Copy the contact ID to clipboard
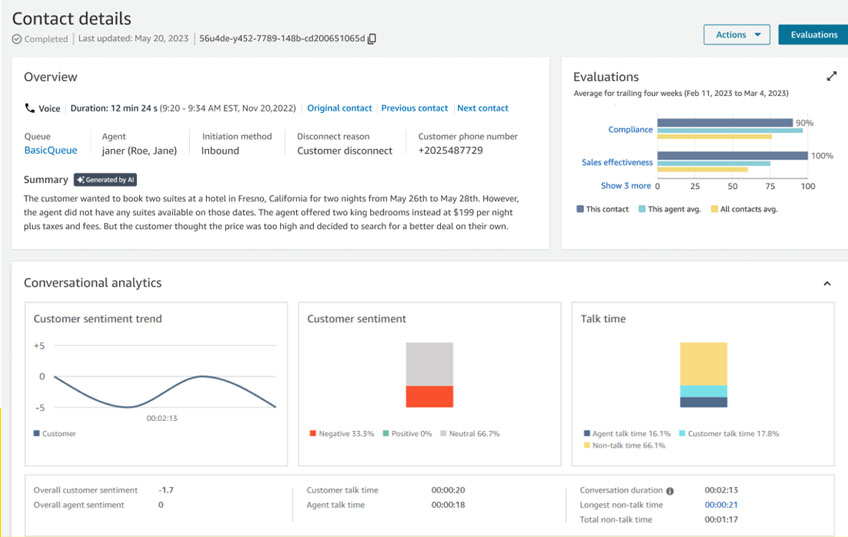848x537 pixels. coord(372,39)
